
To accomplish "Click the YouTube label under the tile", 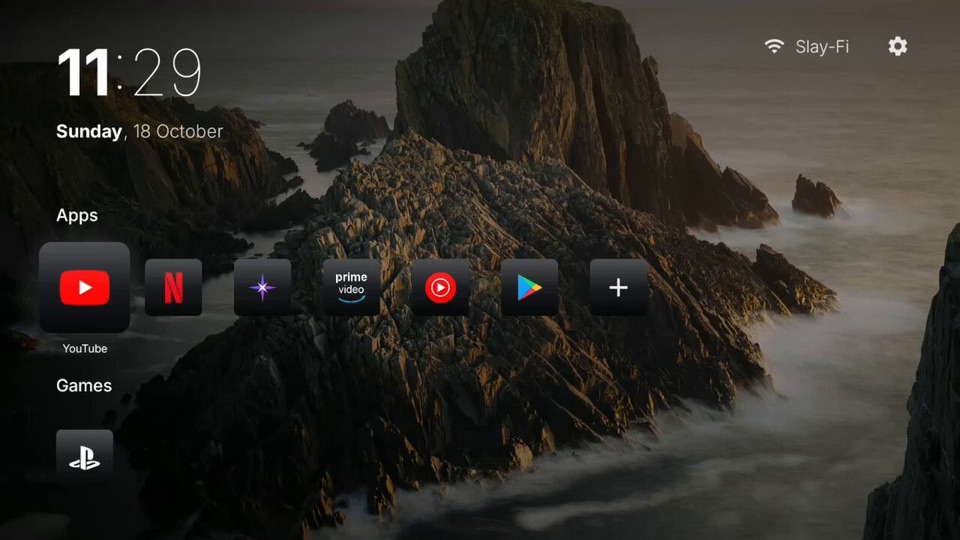I will 84,348.
